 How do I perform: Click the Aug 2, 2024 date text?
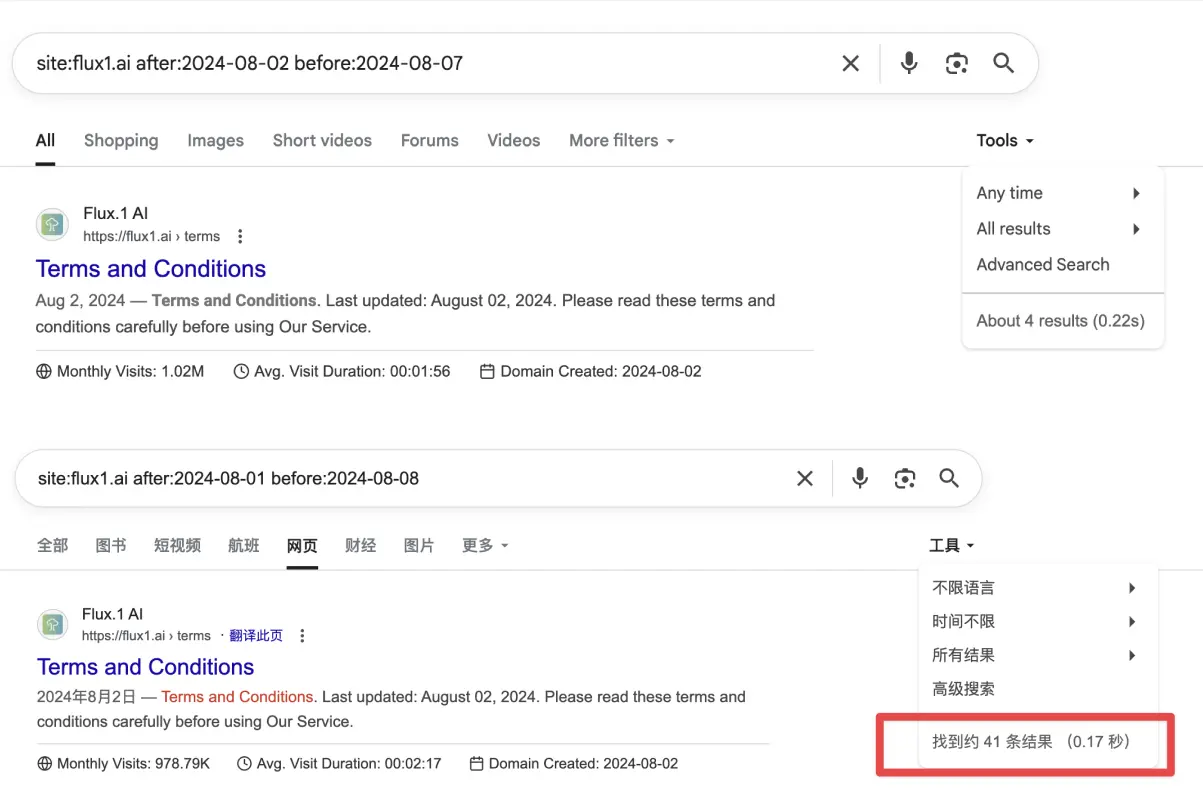coord(81,300)
